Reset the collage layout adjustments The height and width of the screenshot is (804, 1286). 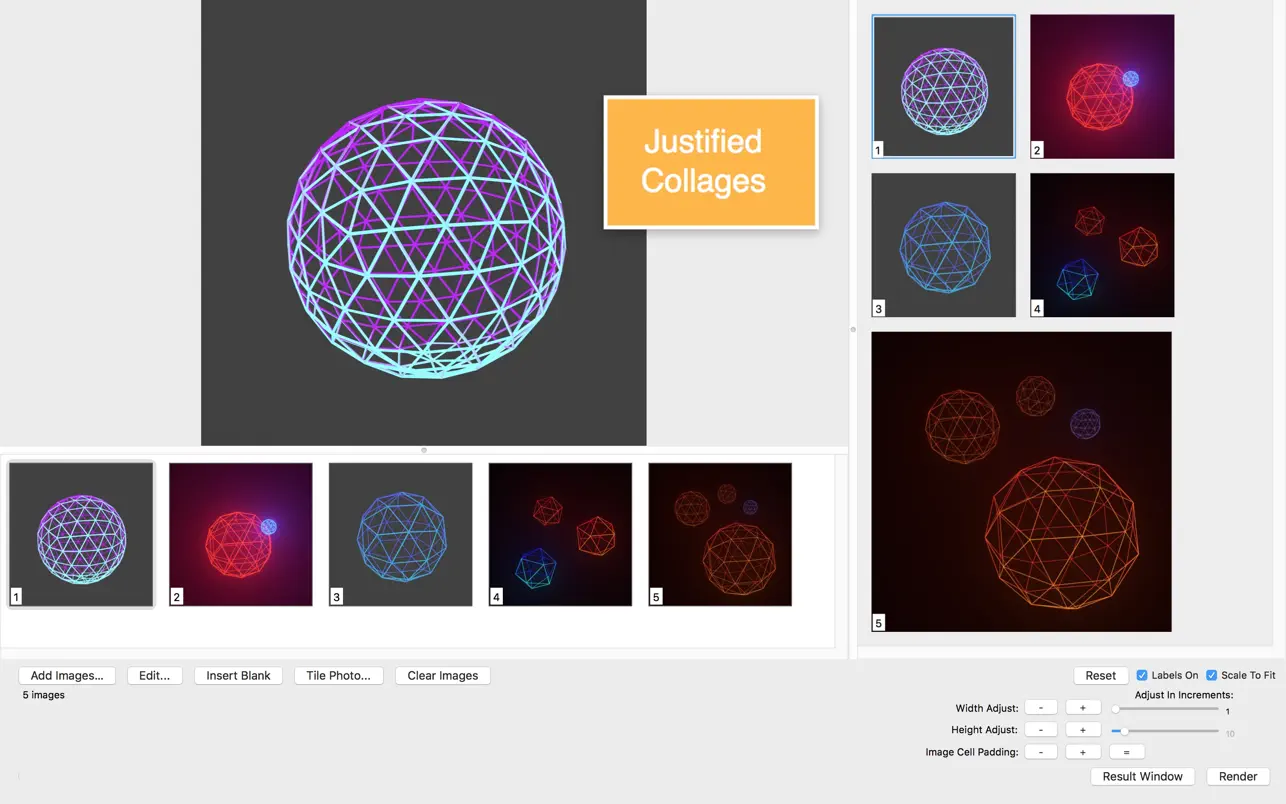click(1100, 676)
